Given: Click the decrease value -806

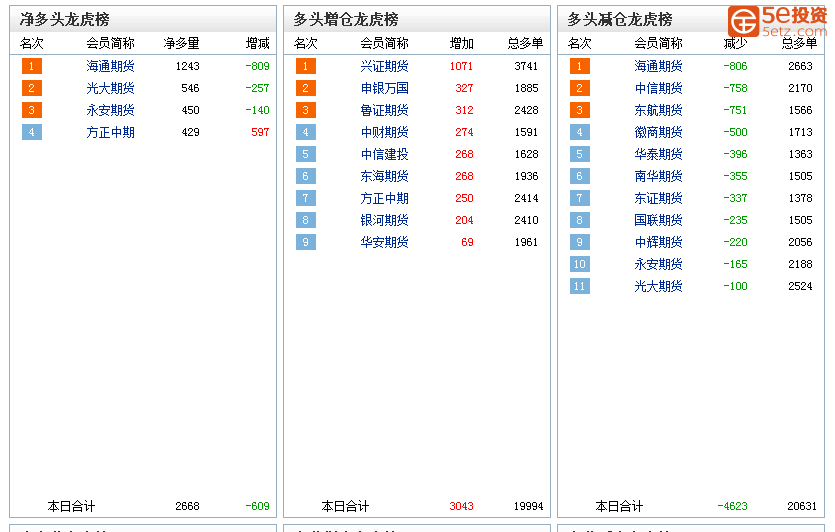Looking at the screenshot, I should [735, 66].
